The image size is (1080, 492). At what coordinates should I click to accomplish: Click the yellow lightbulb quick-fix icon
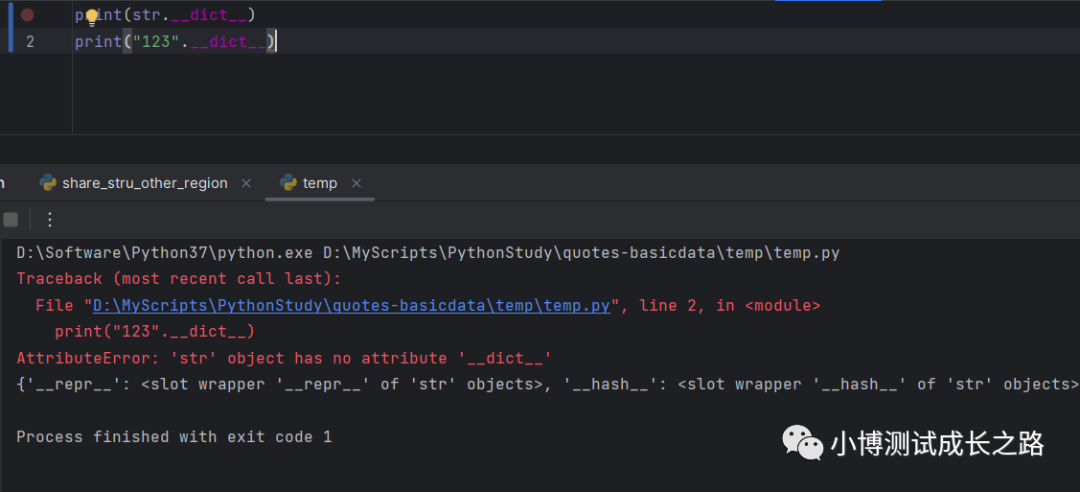point(92,16)
